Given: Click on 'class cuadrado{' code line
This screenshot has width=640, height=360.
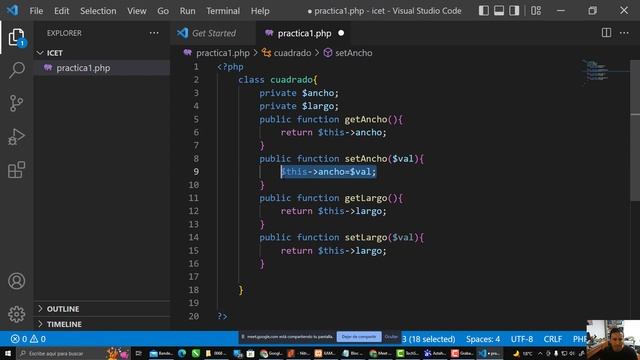Looking at the screenshot, I should tap(278, 80).
